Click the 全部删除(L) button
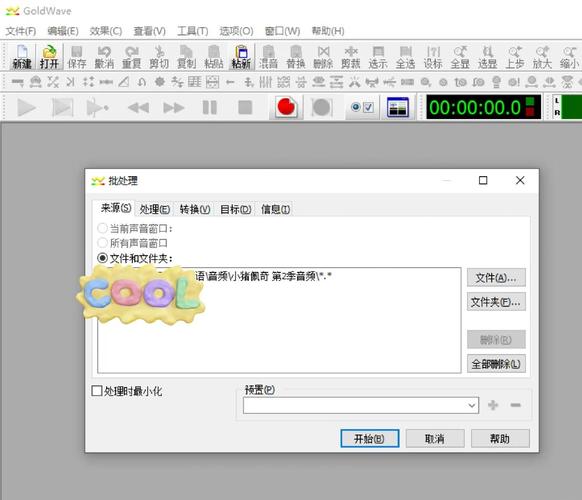 click(496, 364)
